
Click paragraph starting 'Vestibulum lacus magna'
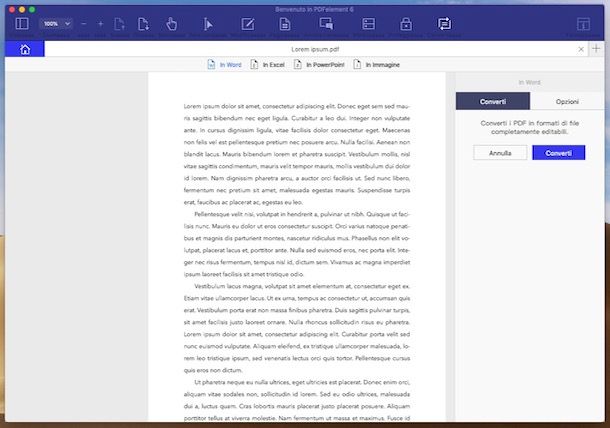point(297,328)
